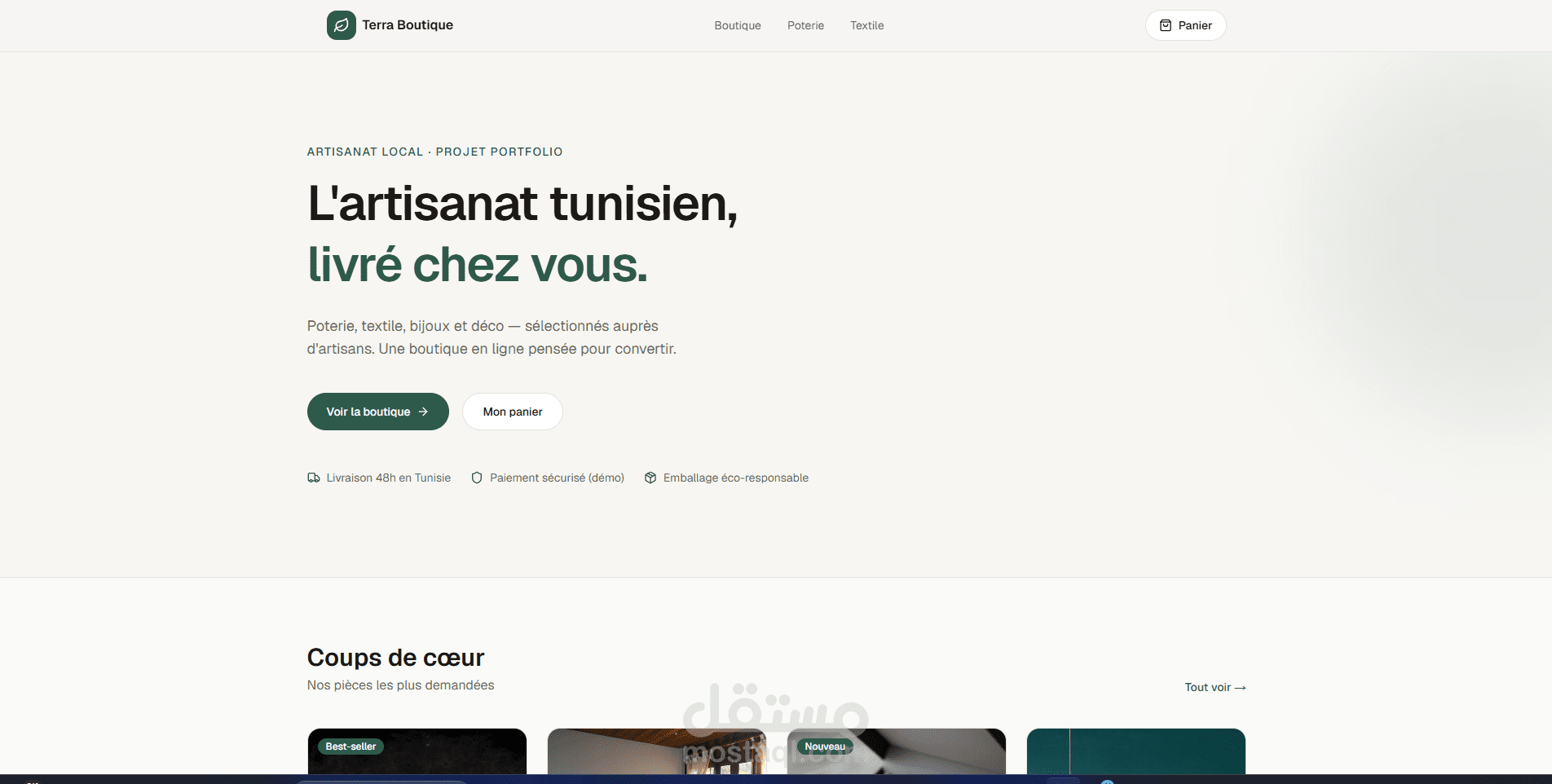This screenshot has width=1552, height=784.
Task: Click the Terra Boutique brand name
Action: pyautogui.click(x=408, y=25)
